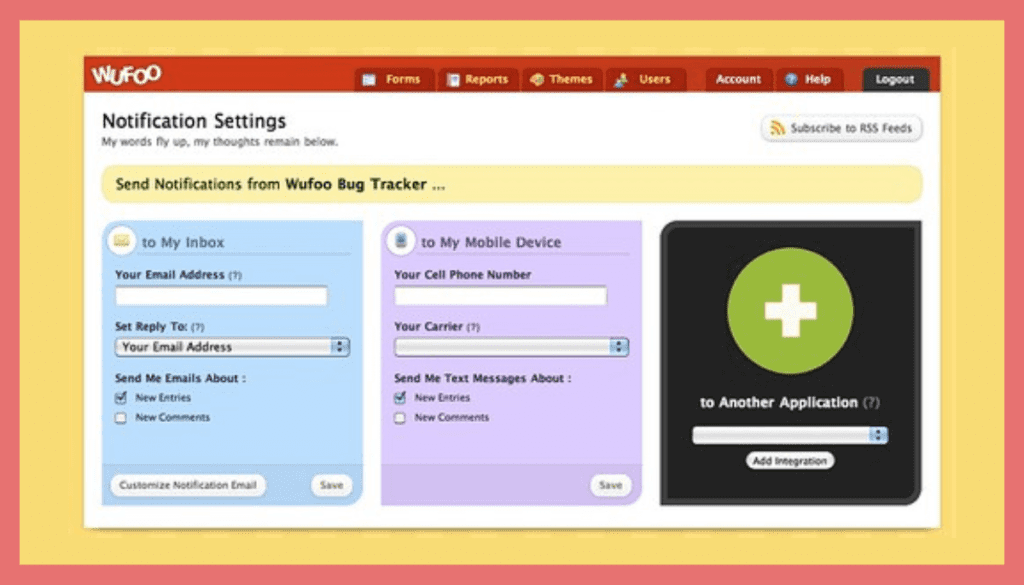Click the Wufoo logo
This screenshot has height=585, width=1024.
coord(126,74)
